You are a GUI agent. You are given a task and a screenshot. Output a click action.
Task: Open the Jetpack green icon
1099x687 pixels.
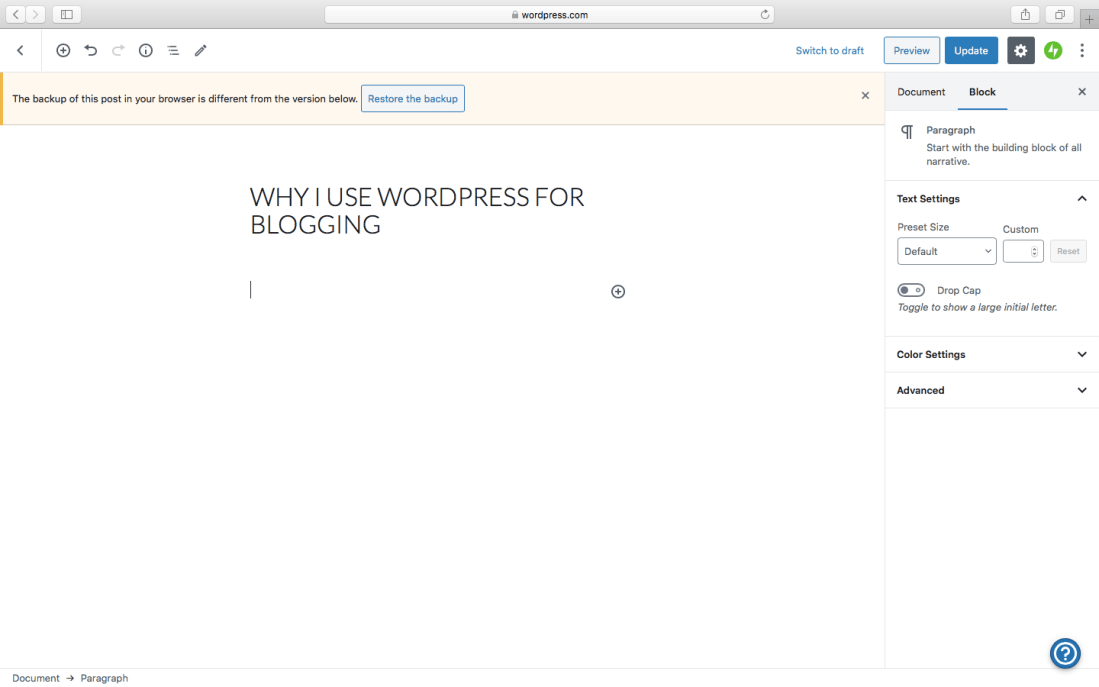click(1053, 50)
